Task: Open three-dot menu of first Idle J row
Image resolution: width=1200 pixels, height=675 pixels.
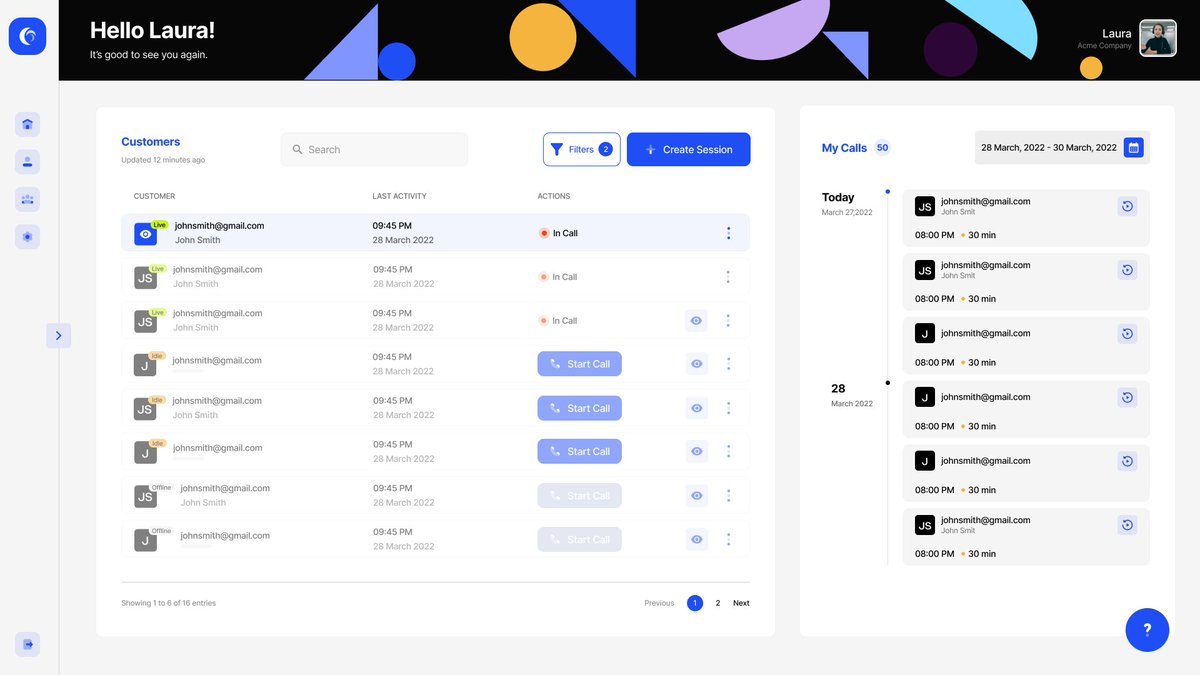Action: coord(728,364)
